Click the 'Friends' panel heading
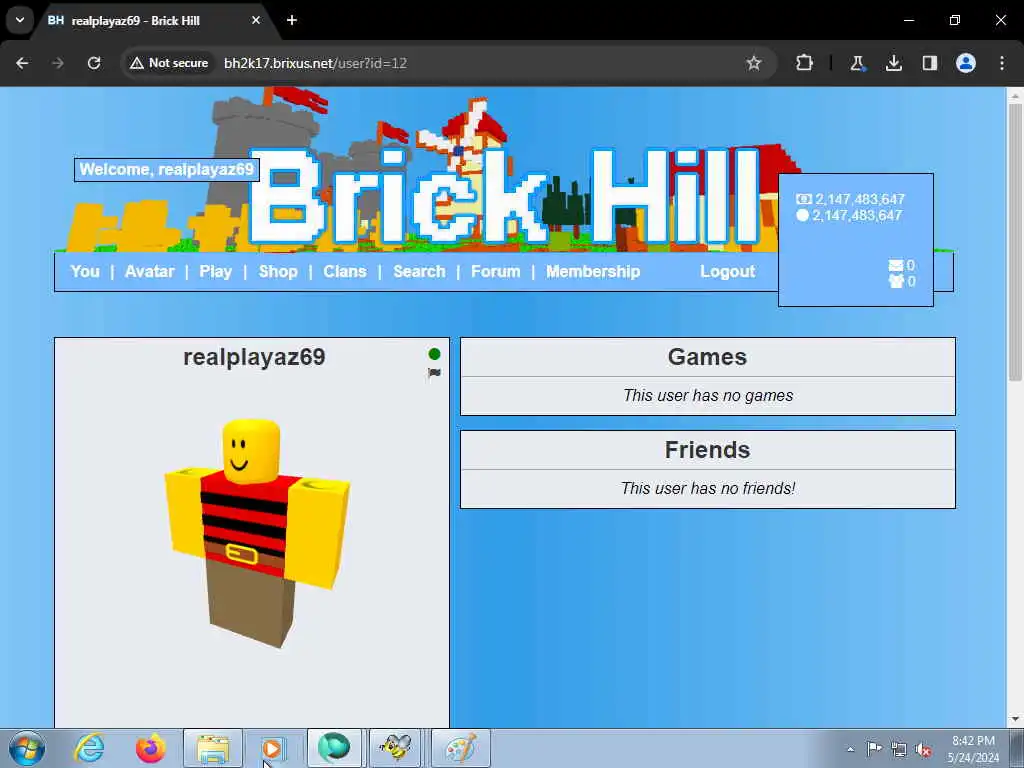 click(x=707, y=450)
